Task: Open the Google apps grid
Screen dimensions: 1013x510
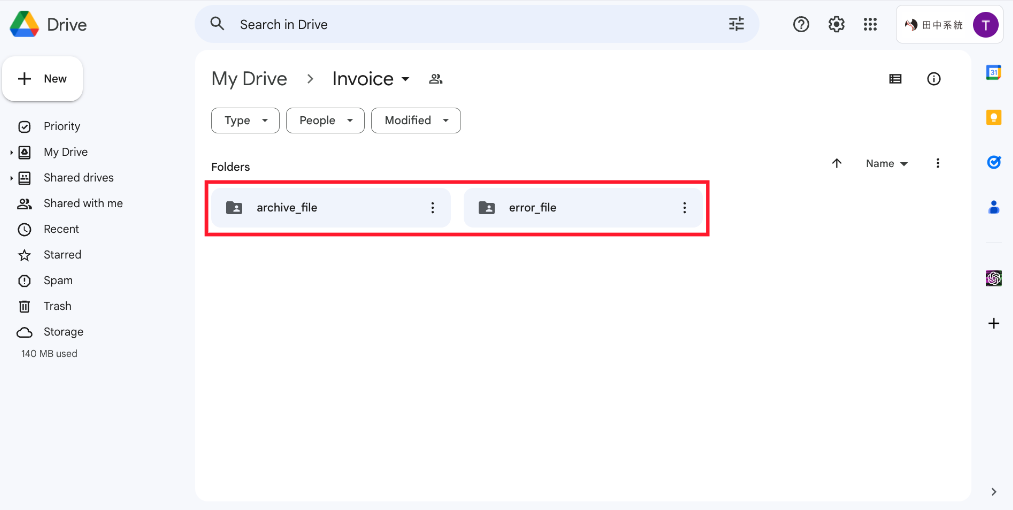Action: pyautogui.click(x=870, y=25)
